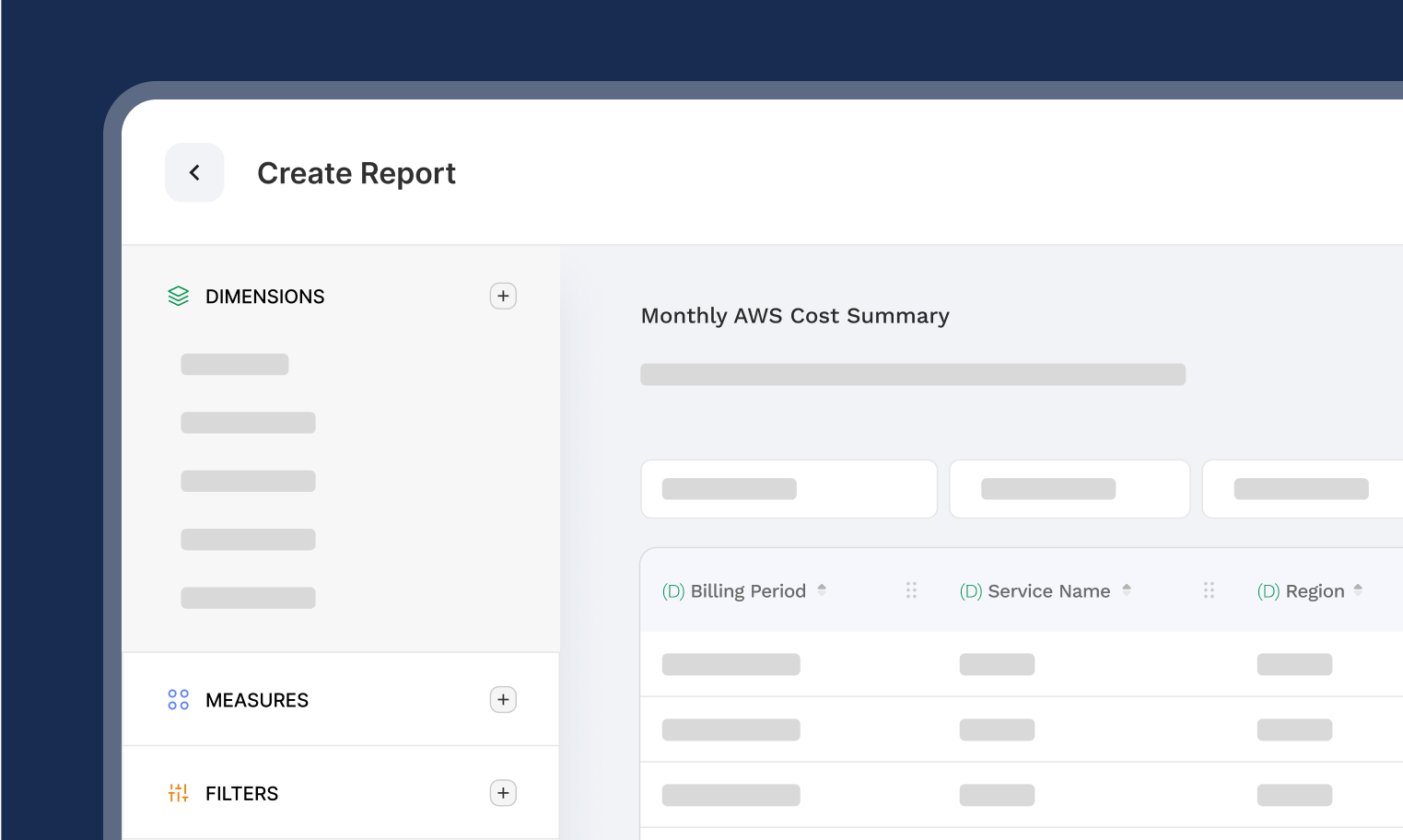Click the Filters sliders icon
This screenshot has width=1403, height=840.
179,793
